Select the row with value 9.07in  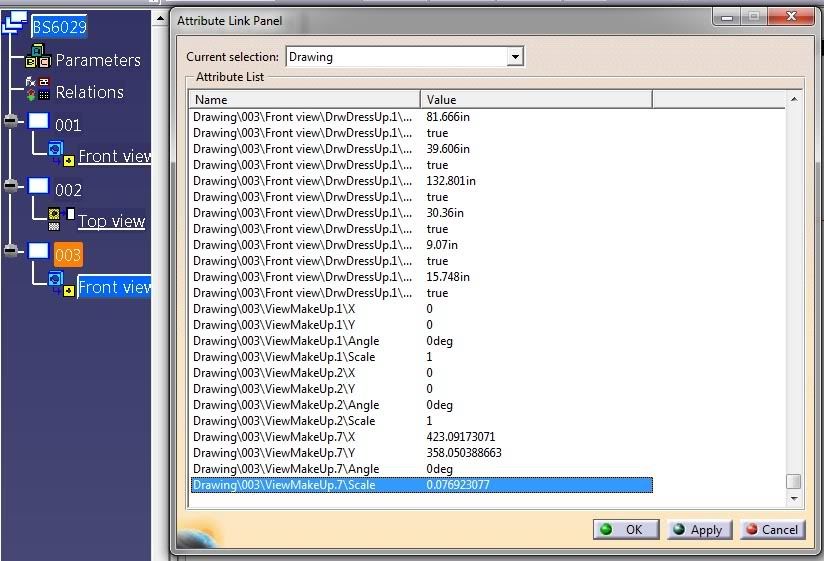[421, 245]
